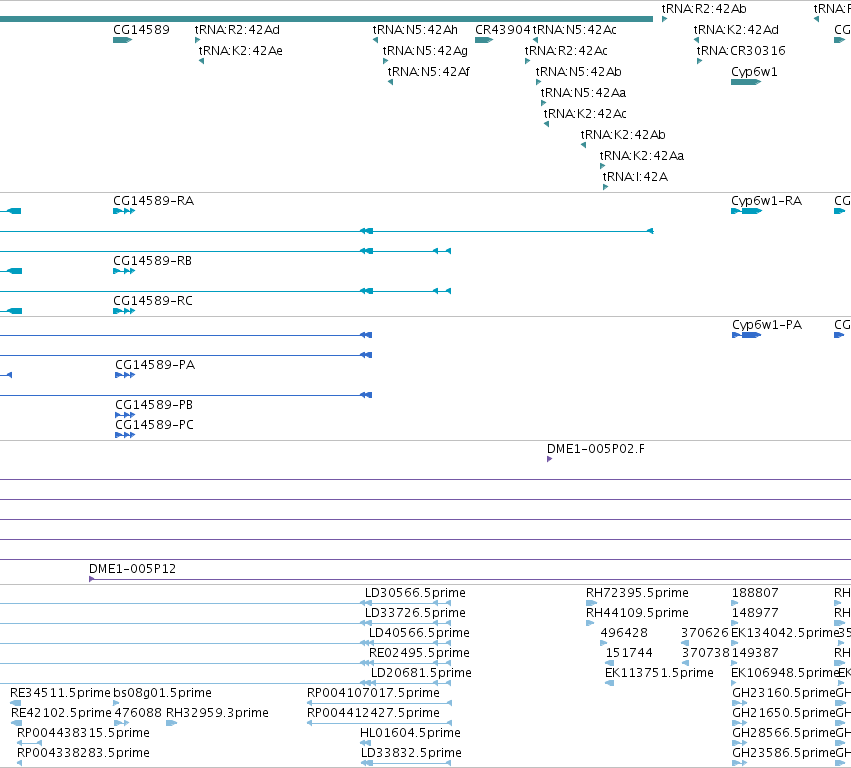Click DME1-005P02.F purple arrow marker
The height and width of the screenshot is (768, 851).
click(x=549, y=460)
